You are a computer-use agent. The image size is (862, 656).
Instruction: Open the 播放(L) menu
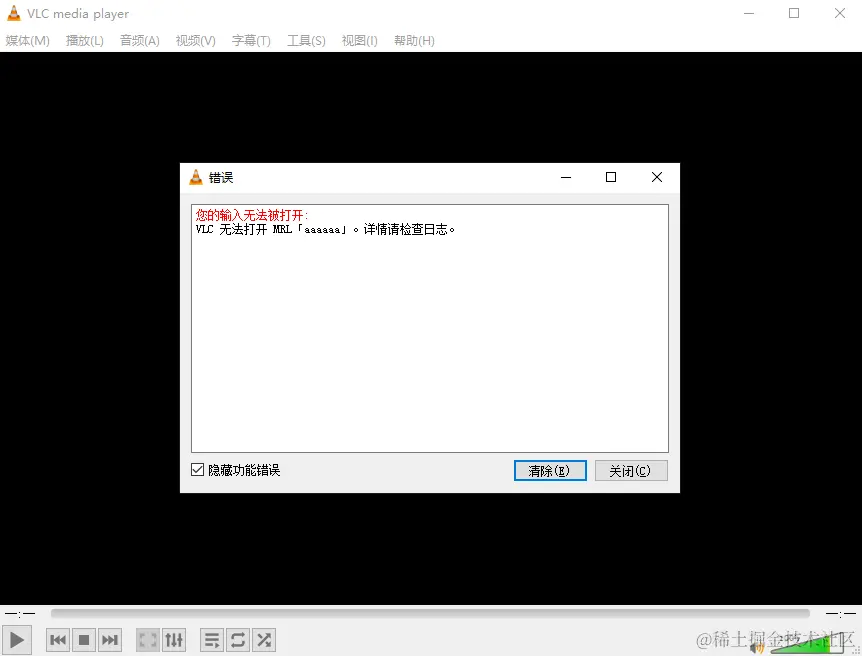[85, 41]
